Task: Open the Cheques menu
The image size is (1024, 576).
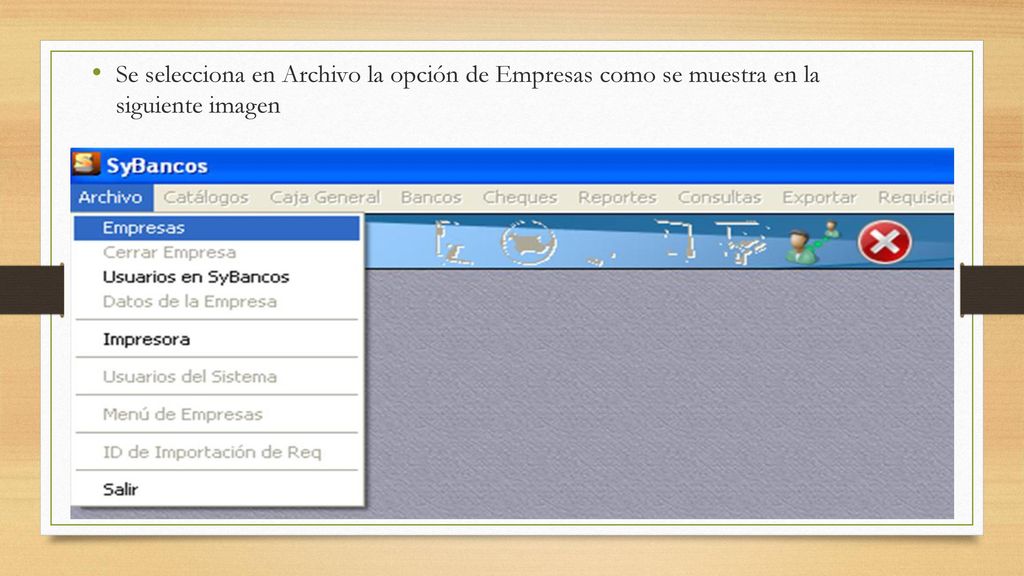Action: pyautogui.click(x=520, y=197)
